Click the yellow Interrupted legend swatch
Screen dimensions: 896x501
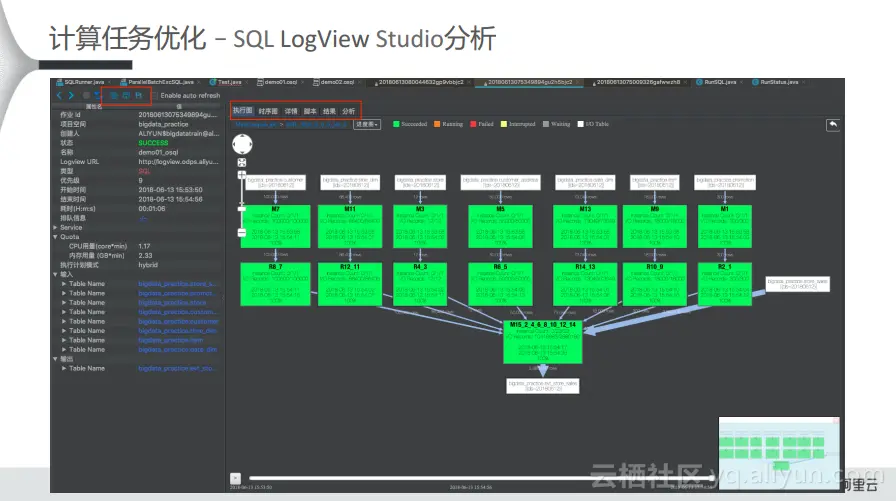(503, 124)
